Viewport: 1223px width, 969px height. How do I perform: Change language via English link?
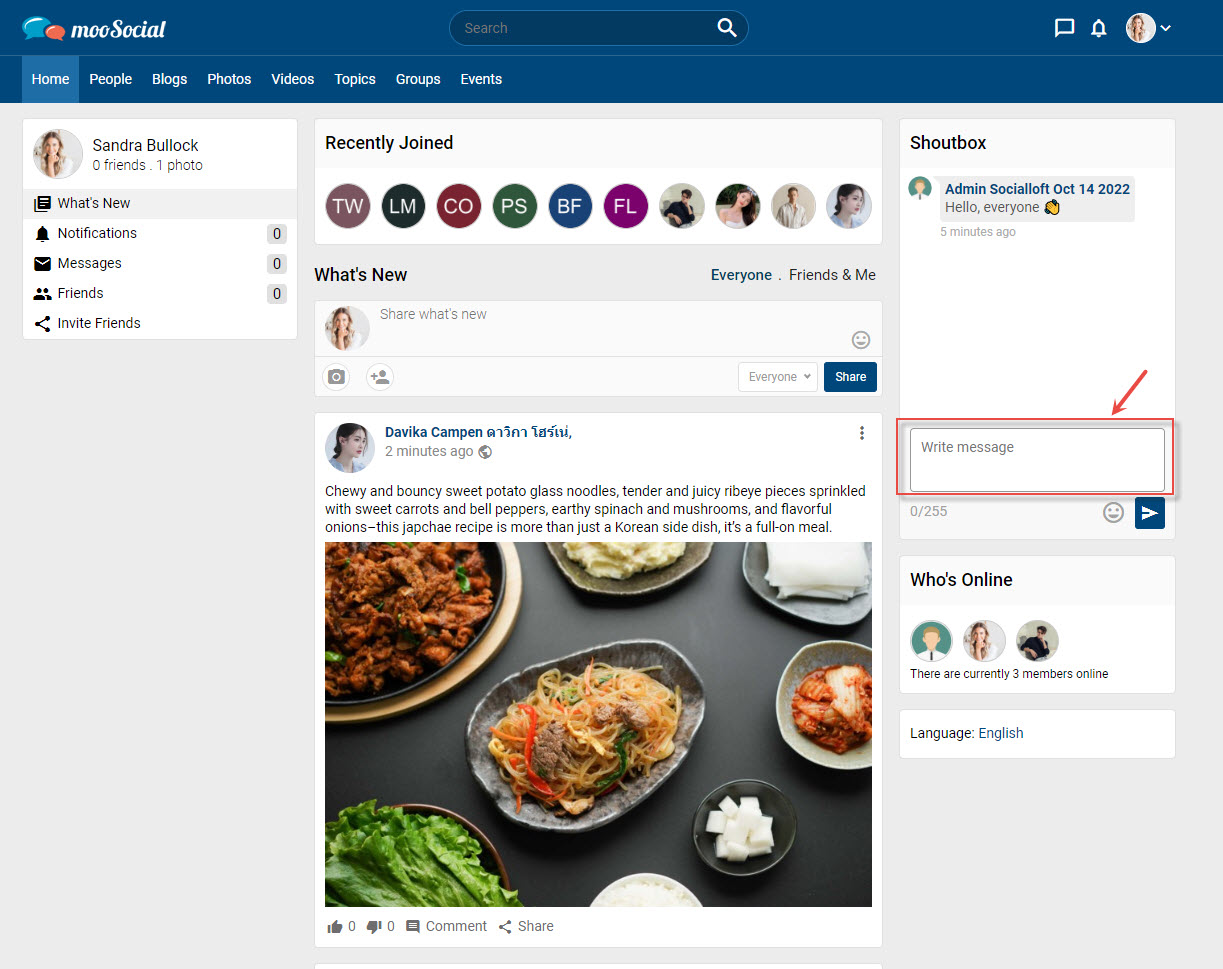(x=1001, y=733)
